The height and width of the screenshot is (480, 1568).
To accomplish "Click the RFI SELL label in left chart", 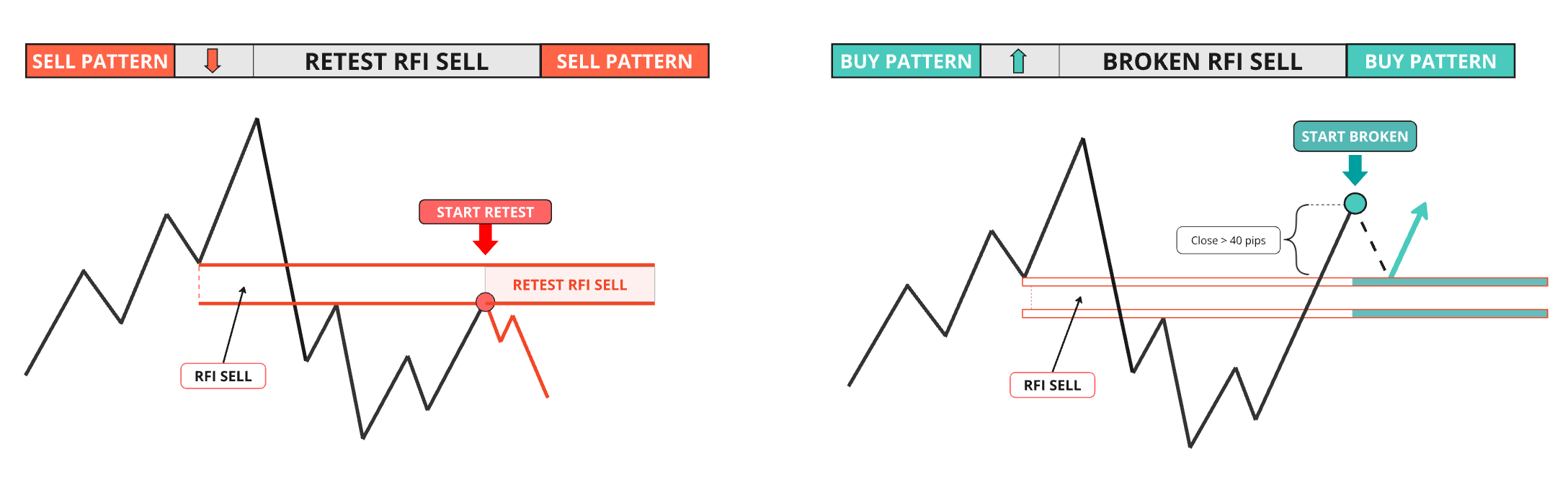I will point(223,376).
